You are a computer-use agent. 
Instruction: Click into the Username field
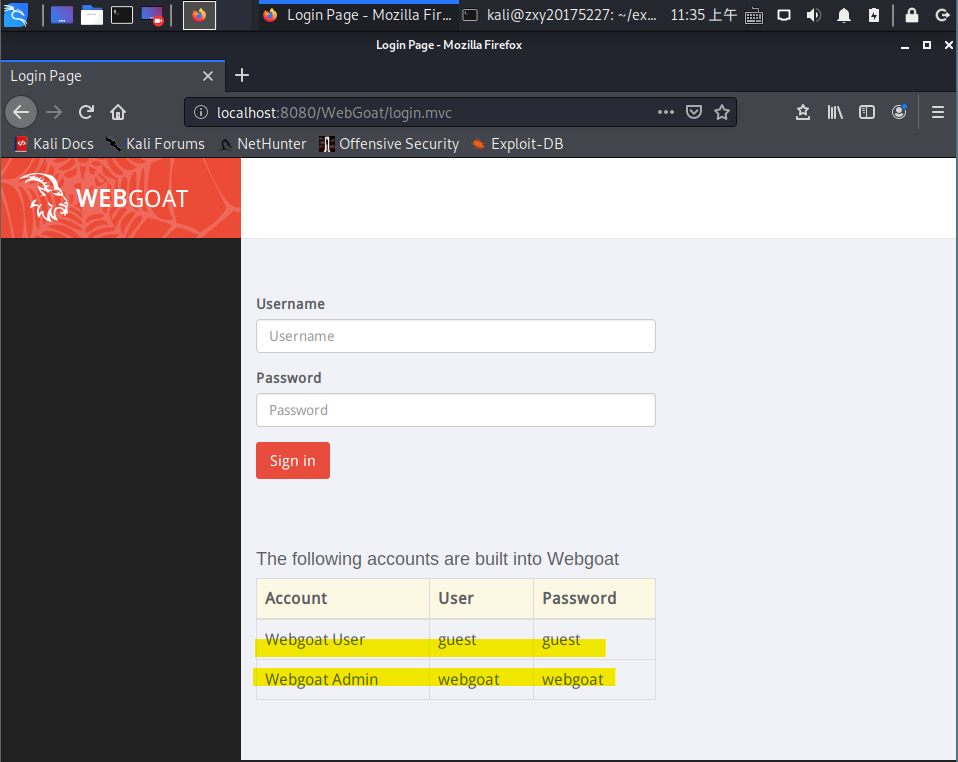point(456,336)
